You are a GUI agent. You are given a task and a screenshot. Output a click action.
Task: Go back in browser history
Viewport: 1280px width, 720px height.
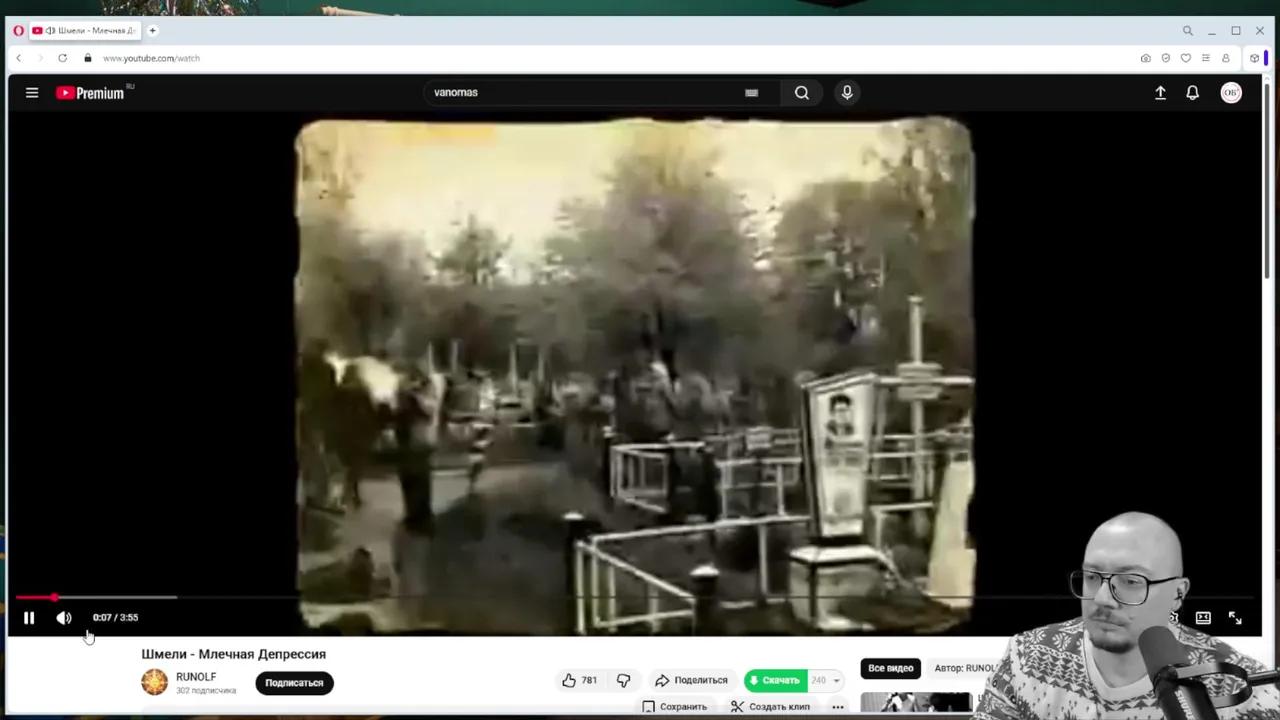pyautogui.click(x=18, y=58)
